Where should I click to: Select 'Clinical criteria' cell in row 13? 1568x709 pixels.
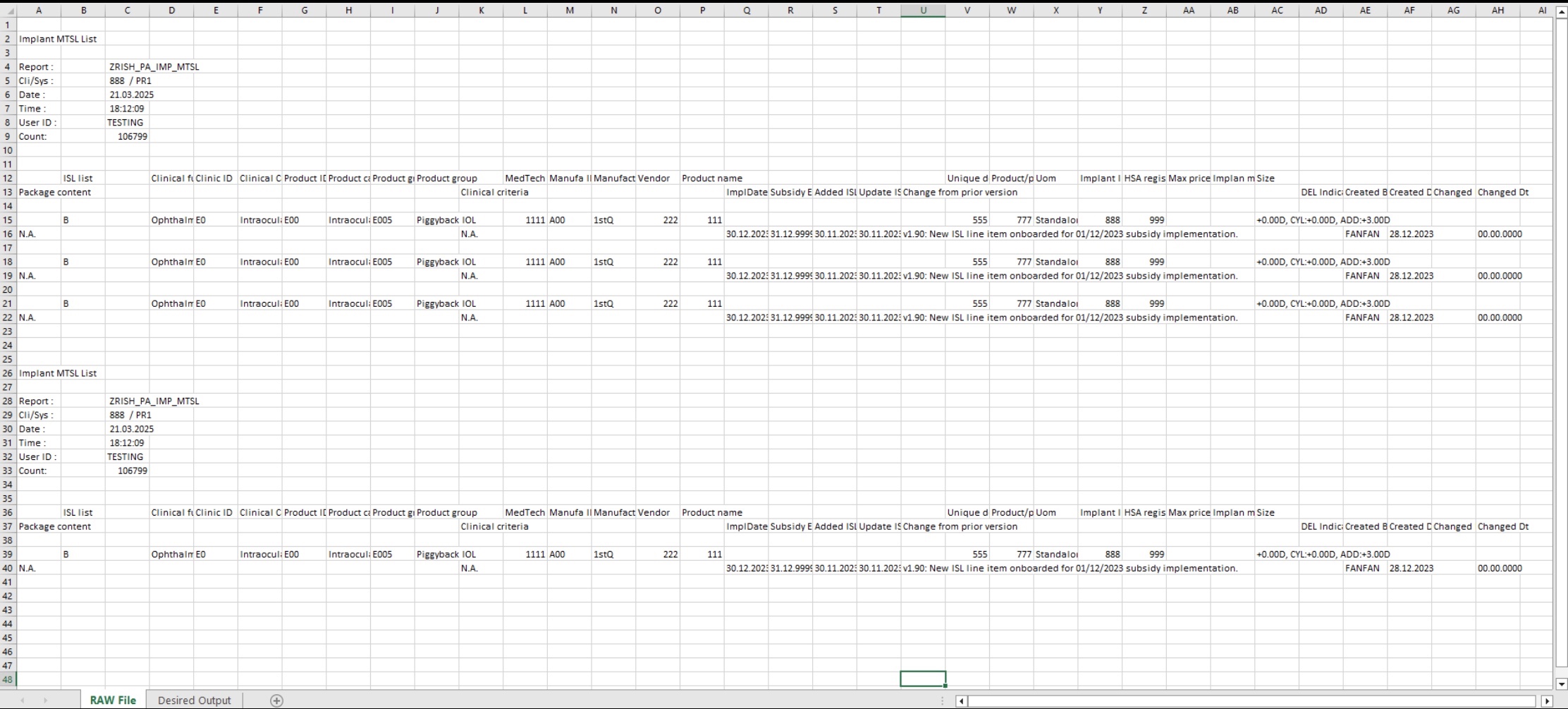pyautogui.click(x=494, y=192)
